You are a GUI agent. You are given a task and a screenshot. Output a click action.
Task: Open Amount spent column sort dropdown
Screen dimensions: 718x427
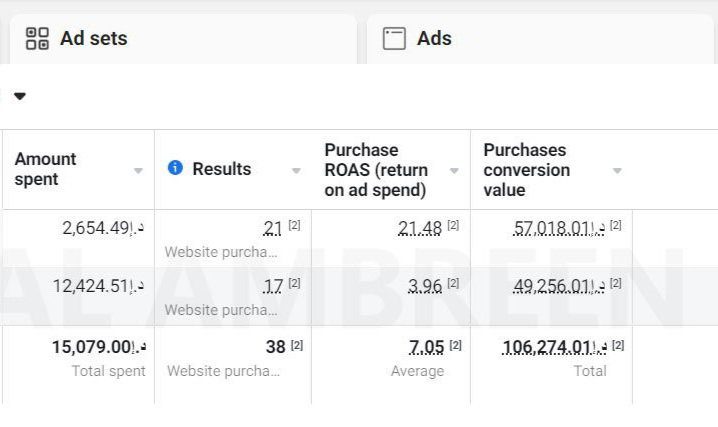138,171
